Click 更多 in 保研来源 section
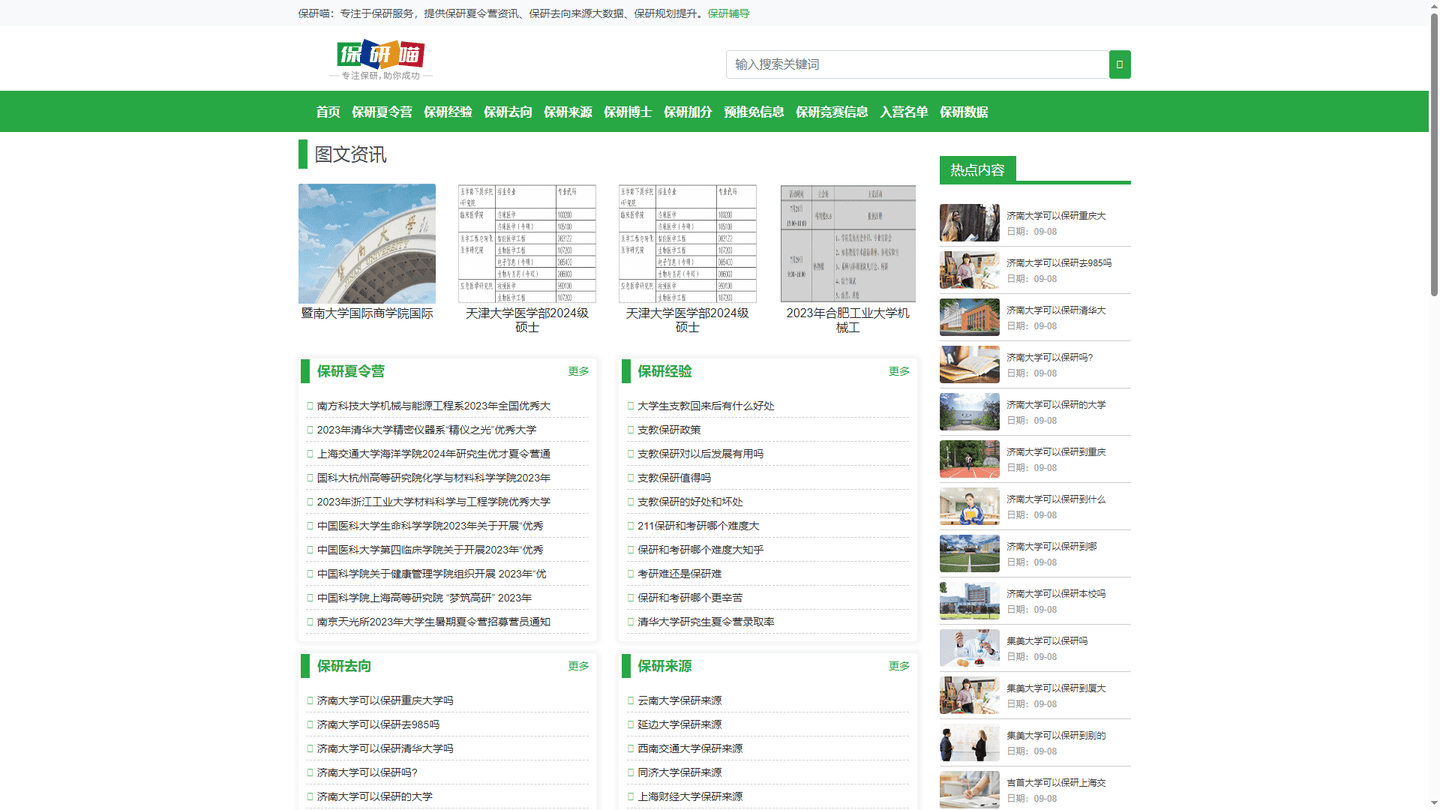Image resolution: width=1440 pixels, height=810 pixels. [x=900, y=666]
